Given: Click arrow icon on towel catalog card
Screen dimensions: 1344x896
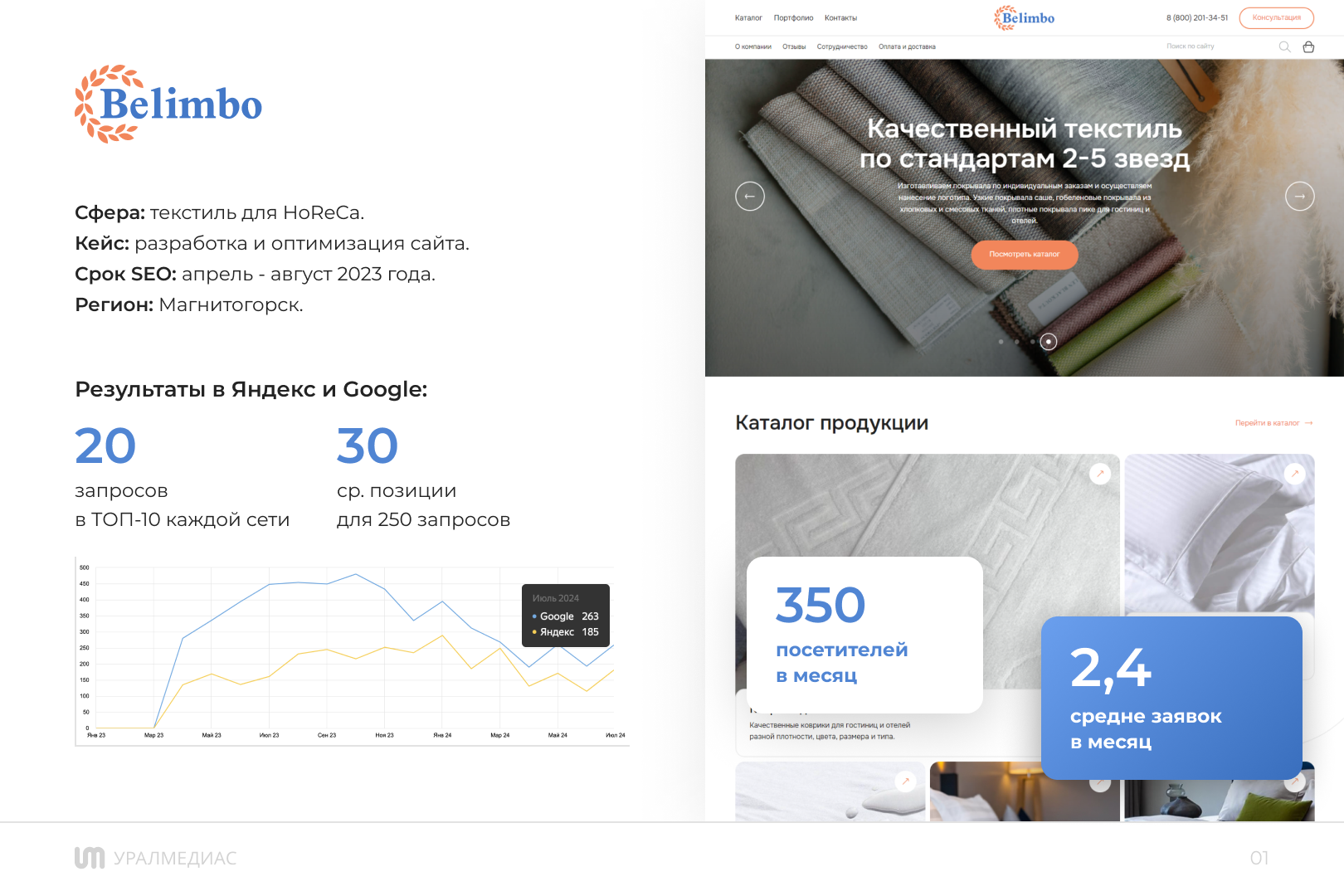Looking at the screenshot, I should point(1100,474).
